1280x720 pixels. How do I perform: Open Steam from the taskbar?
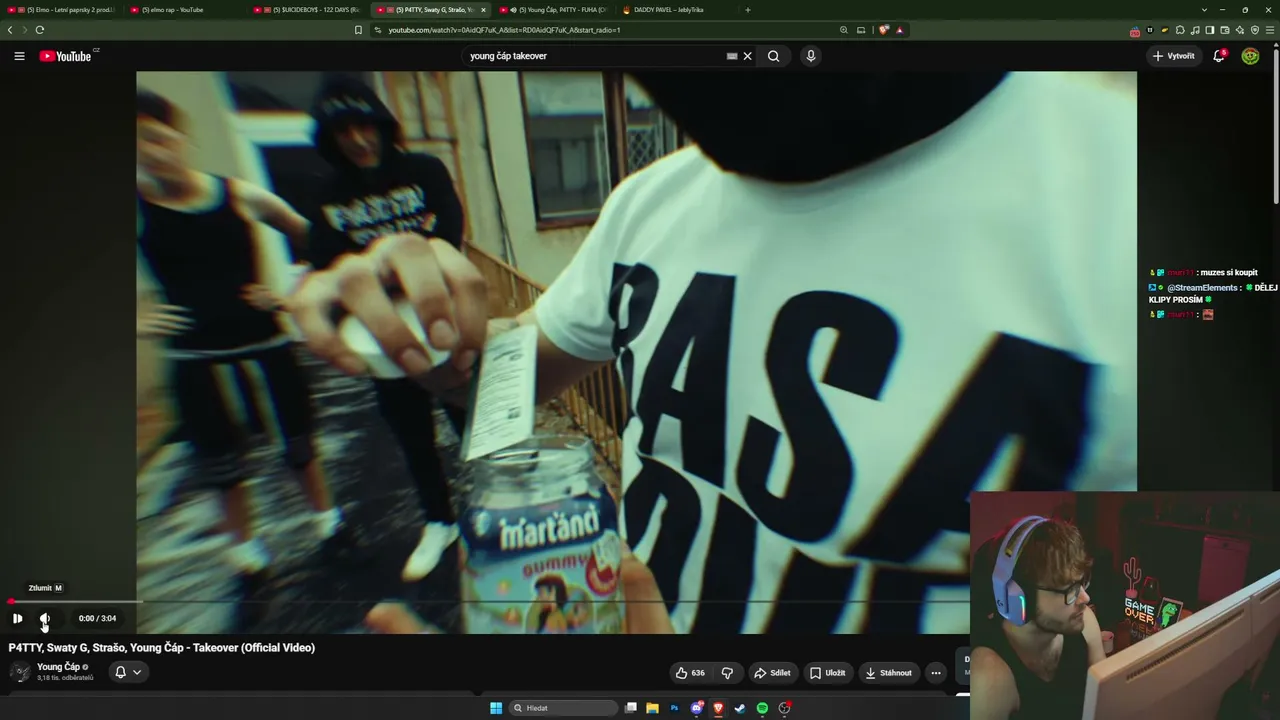click(x=740, y=708)
